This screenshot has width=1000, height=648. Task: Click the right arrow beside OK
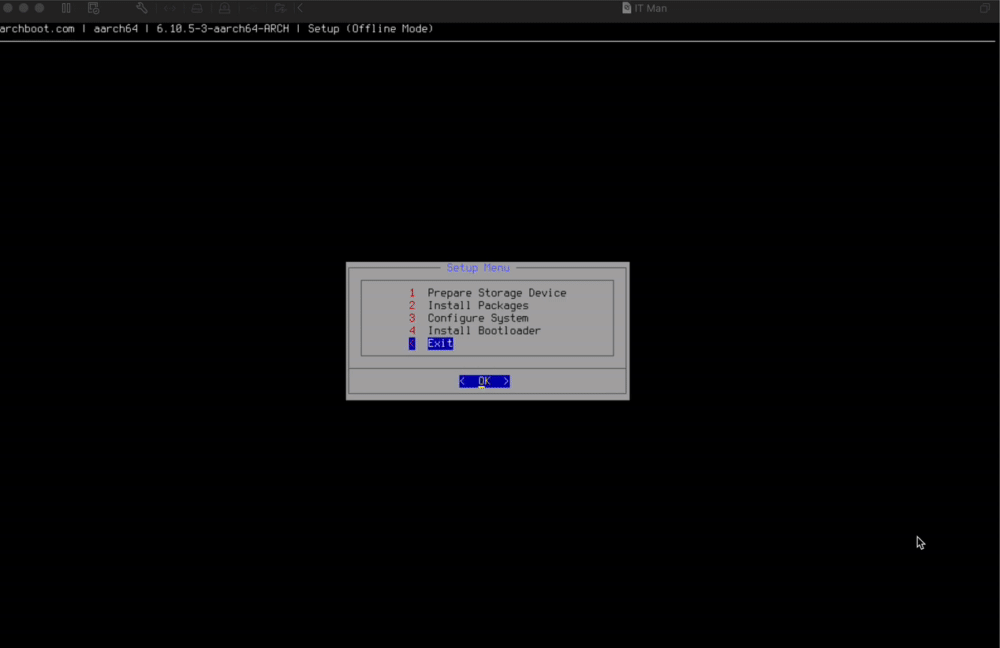click(507, 381)
